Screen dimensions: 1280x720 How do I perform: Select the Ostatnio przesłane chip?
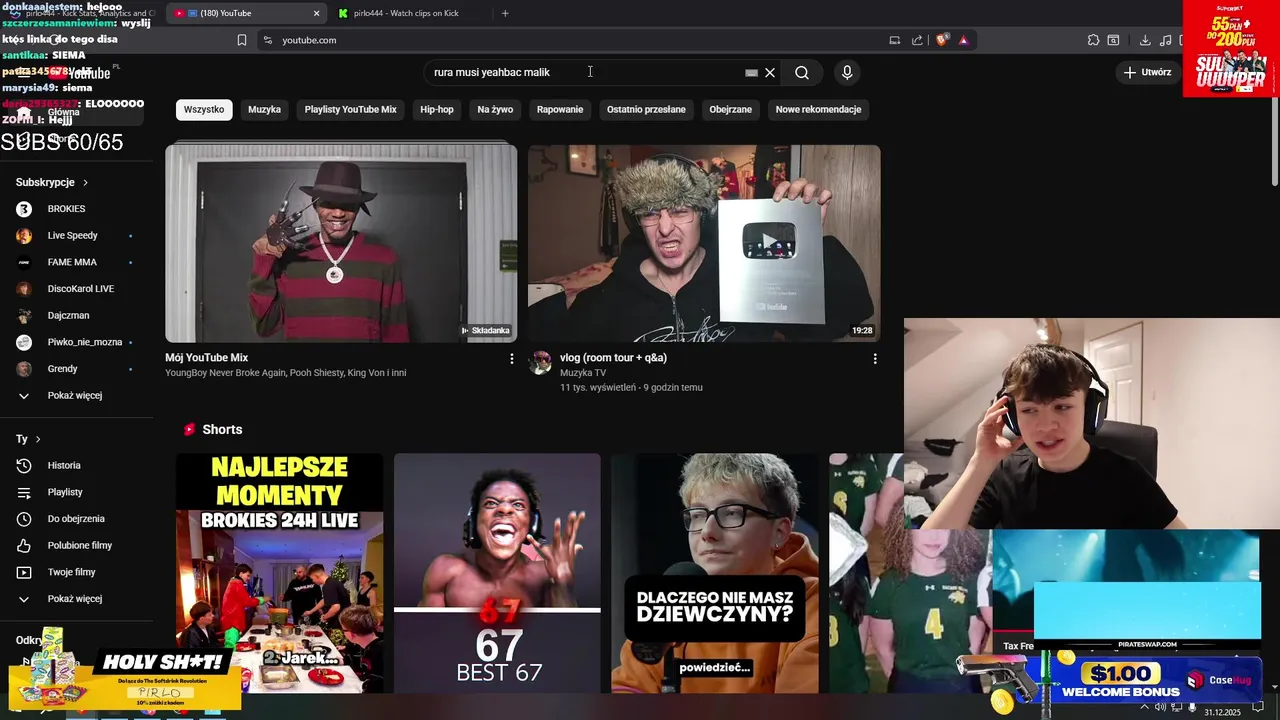pos(646,109)
